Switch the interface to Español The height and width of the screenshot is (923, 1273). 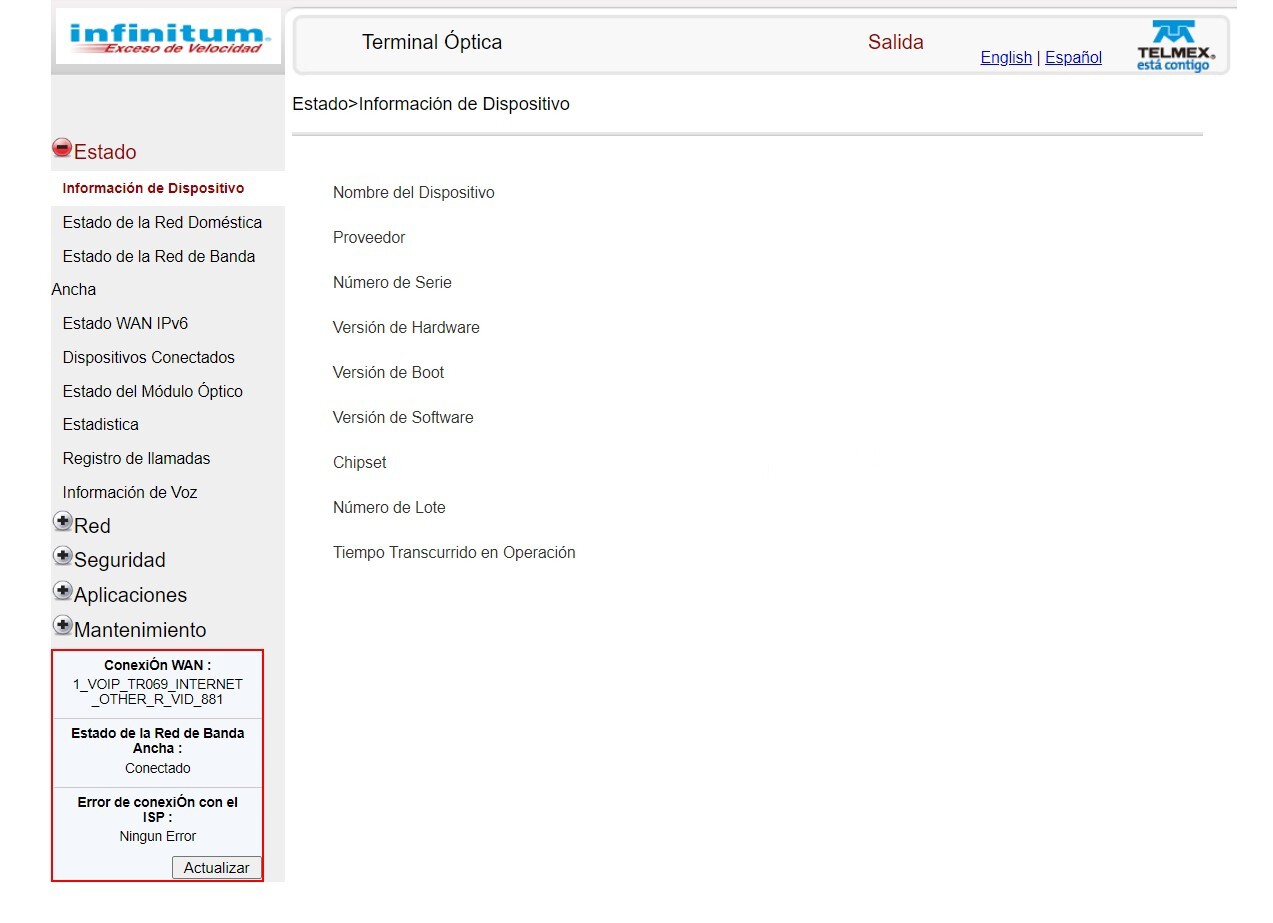(x=1073, y=57)
